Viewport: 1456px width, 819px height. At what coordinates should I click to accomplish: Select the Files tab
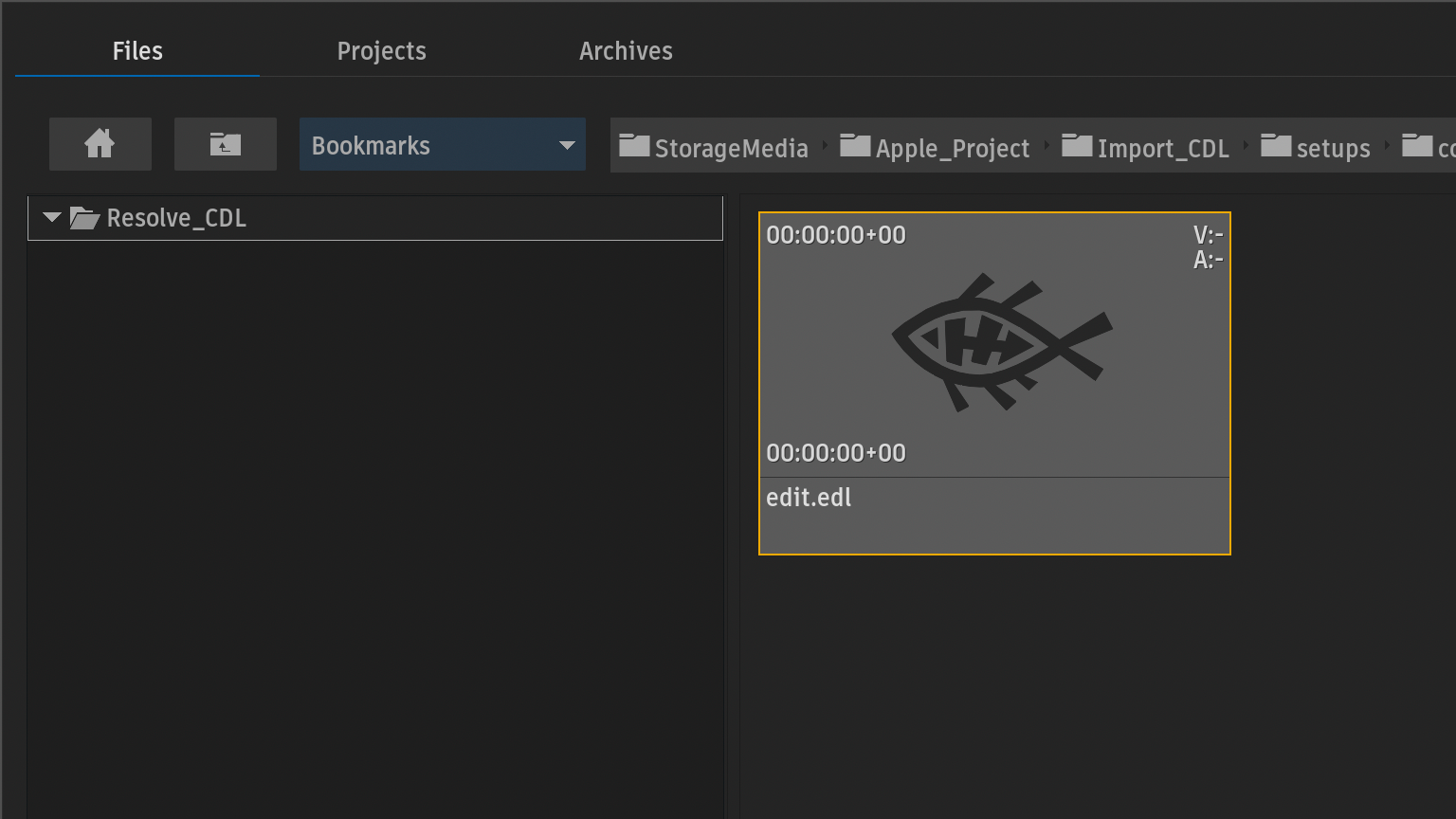[137, 51]
